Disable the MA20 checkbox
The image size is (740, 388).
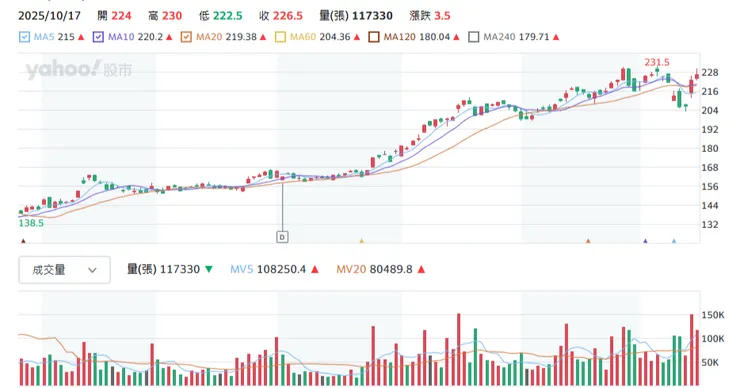186,37
